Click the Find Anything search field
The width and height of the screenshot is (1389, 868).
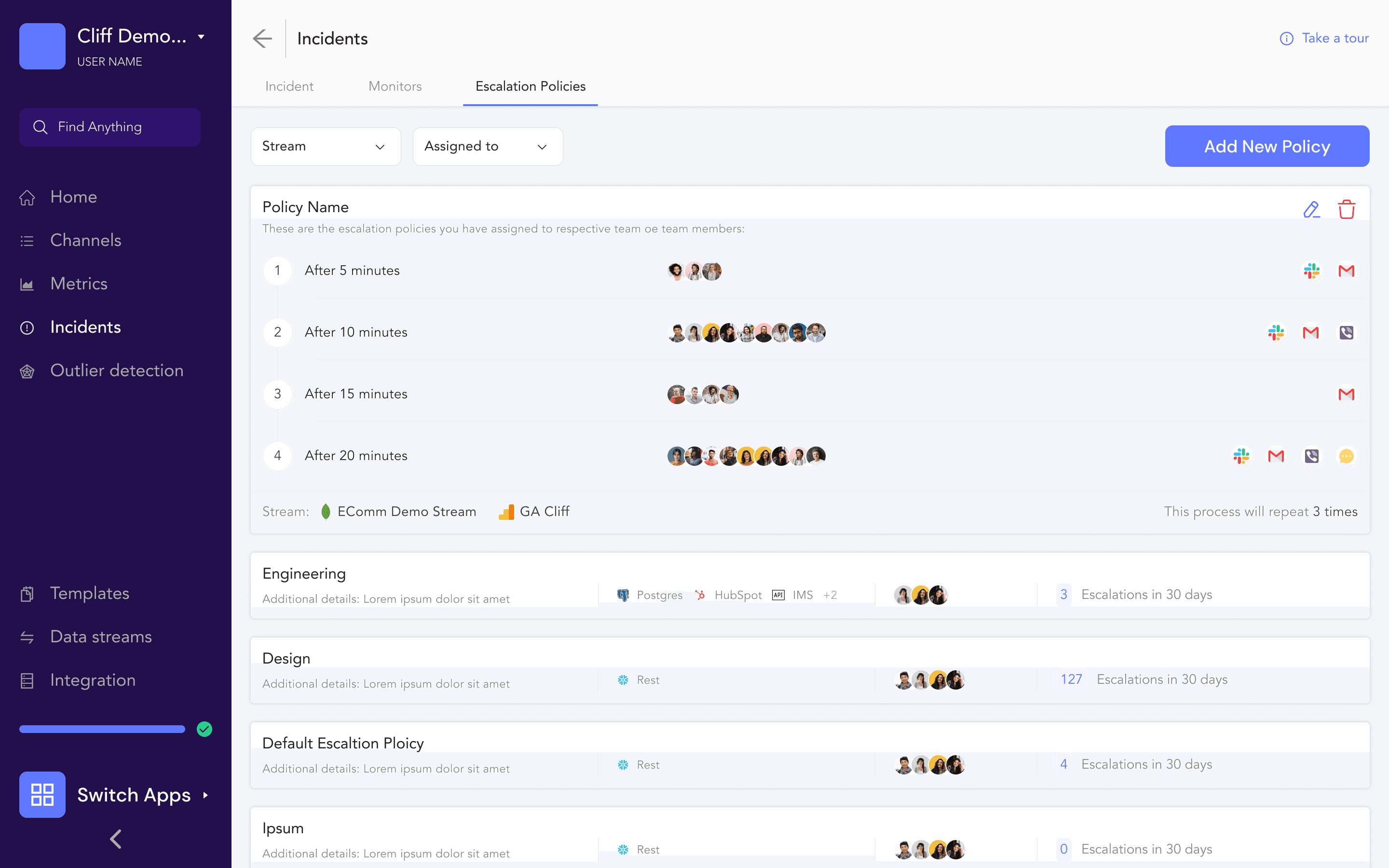click(109, 127)
